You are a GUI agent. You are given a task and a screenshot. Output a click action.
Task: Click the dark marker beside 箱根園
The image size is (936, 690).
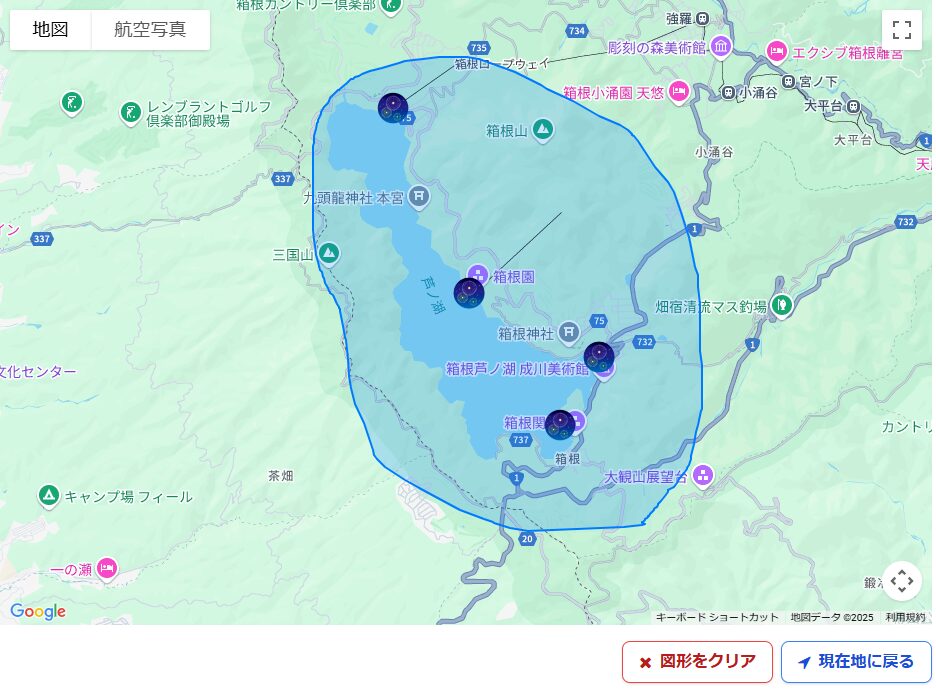[x=469, y=292]
